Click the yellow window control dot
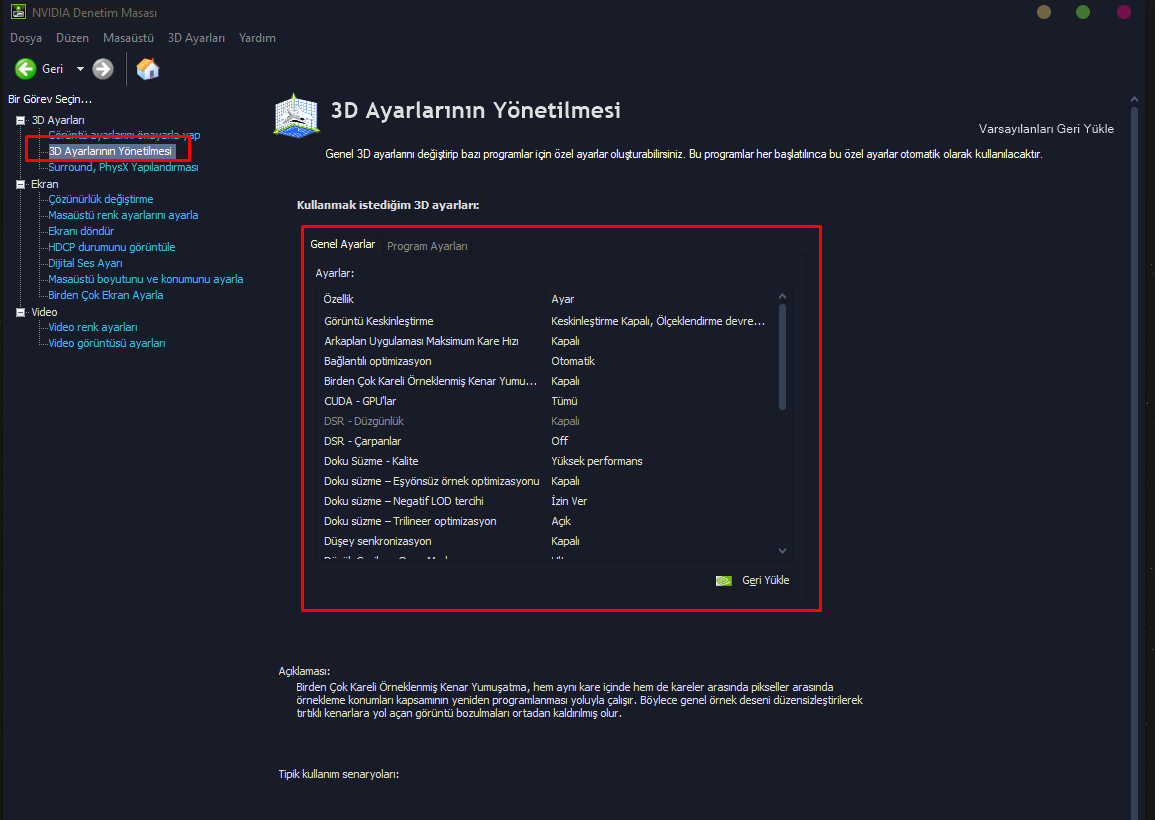 [x=1044, y=12]
